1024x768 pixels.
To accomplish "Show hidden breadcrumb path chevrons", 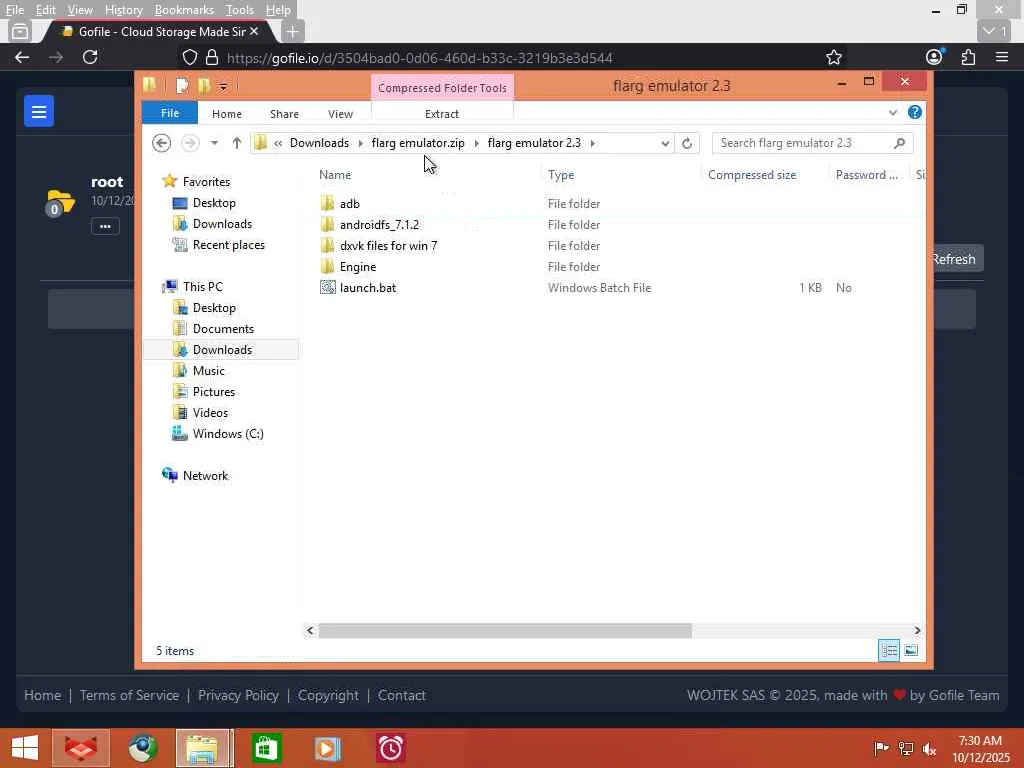I will click(x=278, y=143).
